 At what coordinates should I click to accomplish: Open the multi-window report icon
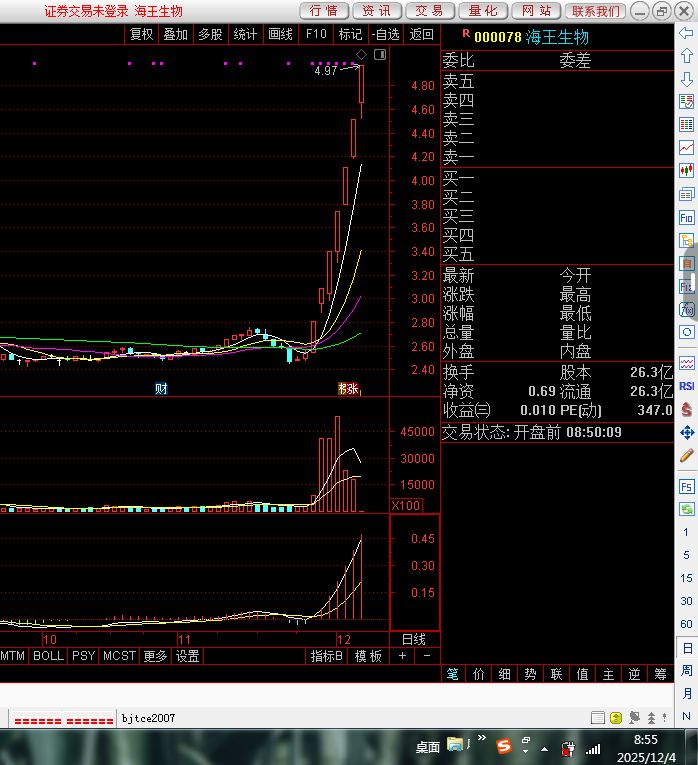(x=686, y=194)
